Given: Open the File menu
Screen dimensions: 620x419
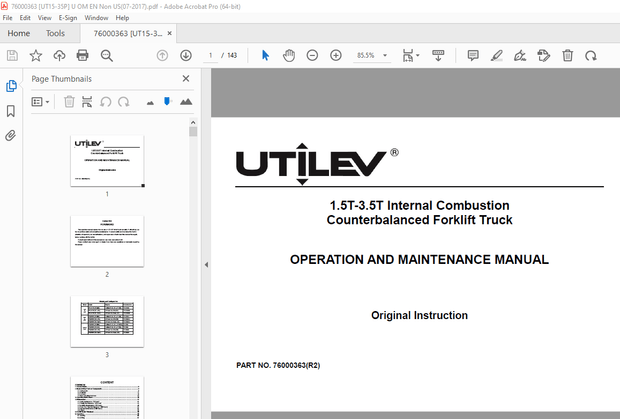Looking at the screenshot, I should click(8, 18).
